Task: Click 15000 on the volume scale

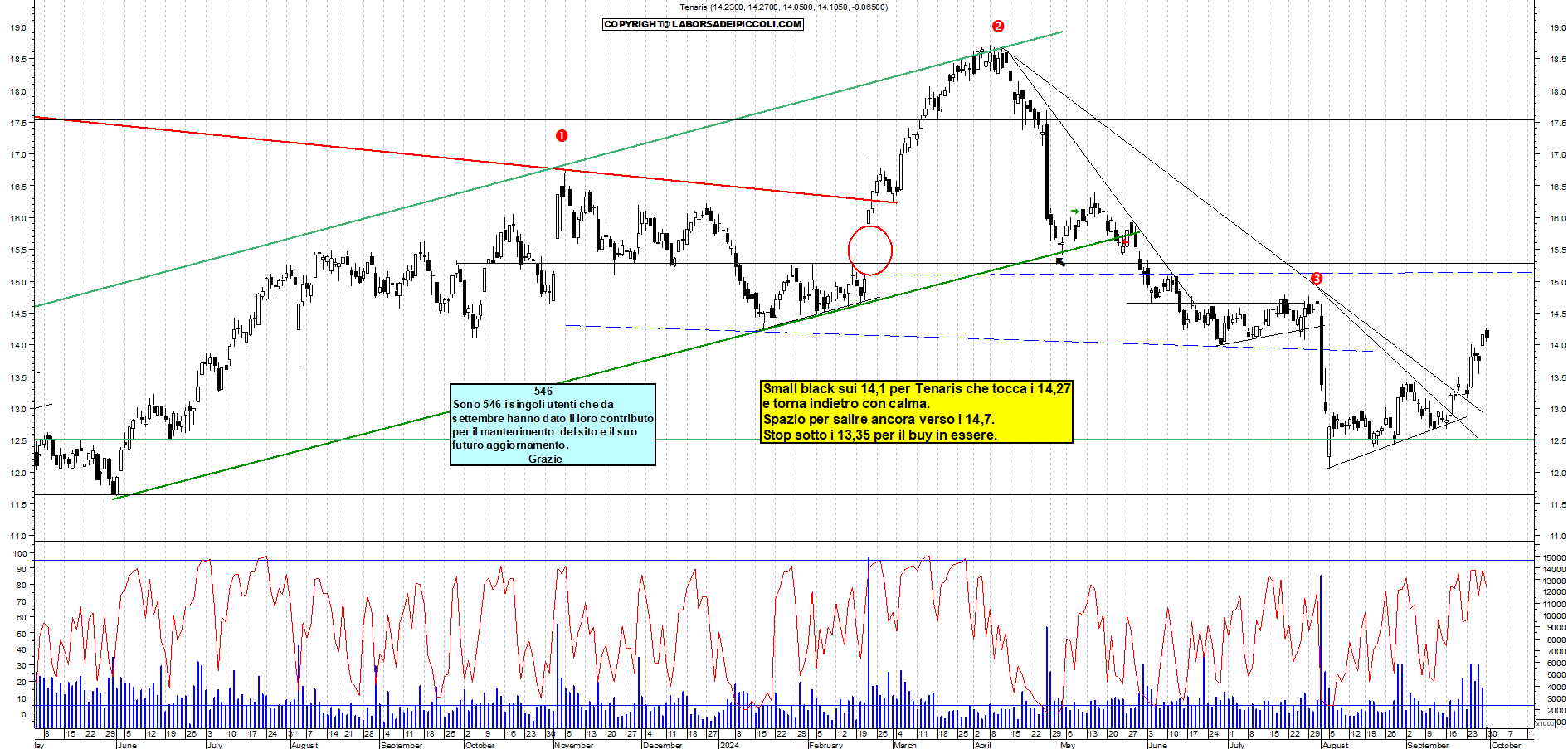Action: pos(1553,557)
